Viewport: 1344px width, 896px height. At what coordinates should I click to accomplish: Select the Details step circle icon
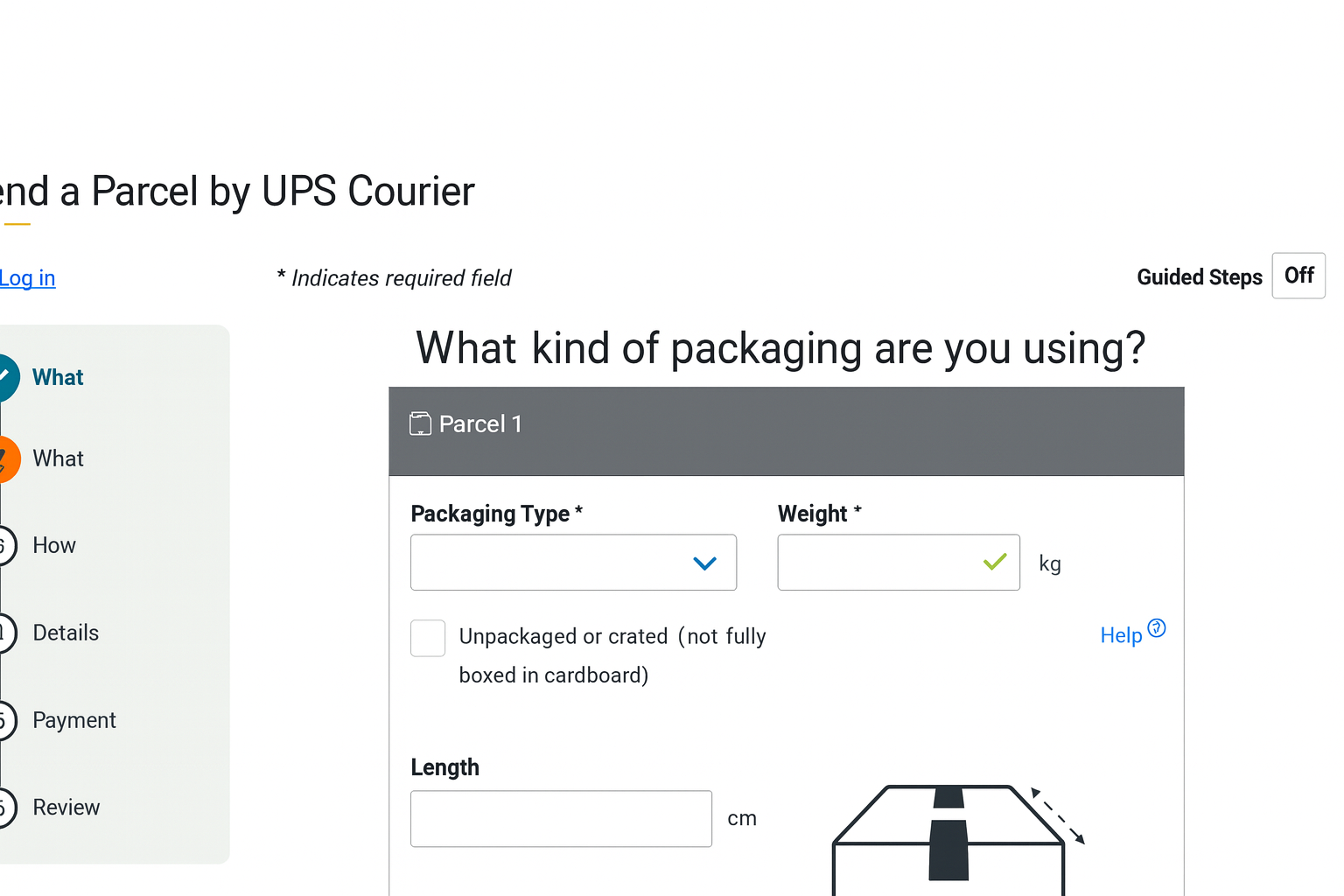(3, 633)
